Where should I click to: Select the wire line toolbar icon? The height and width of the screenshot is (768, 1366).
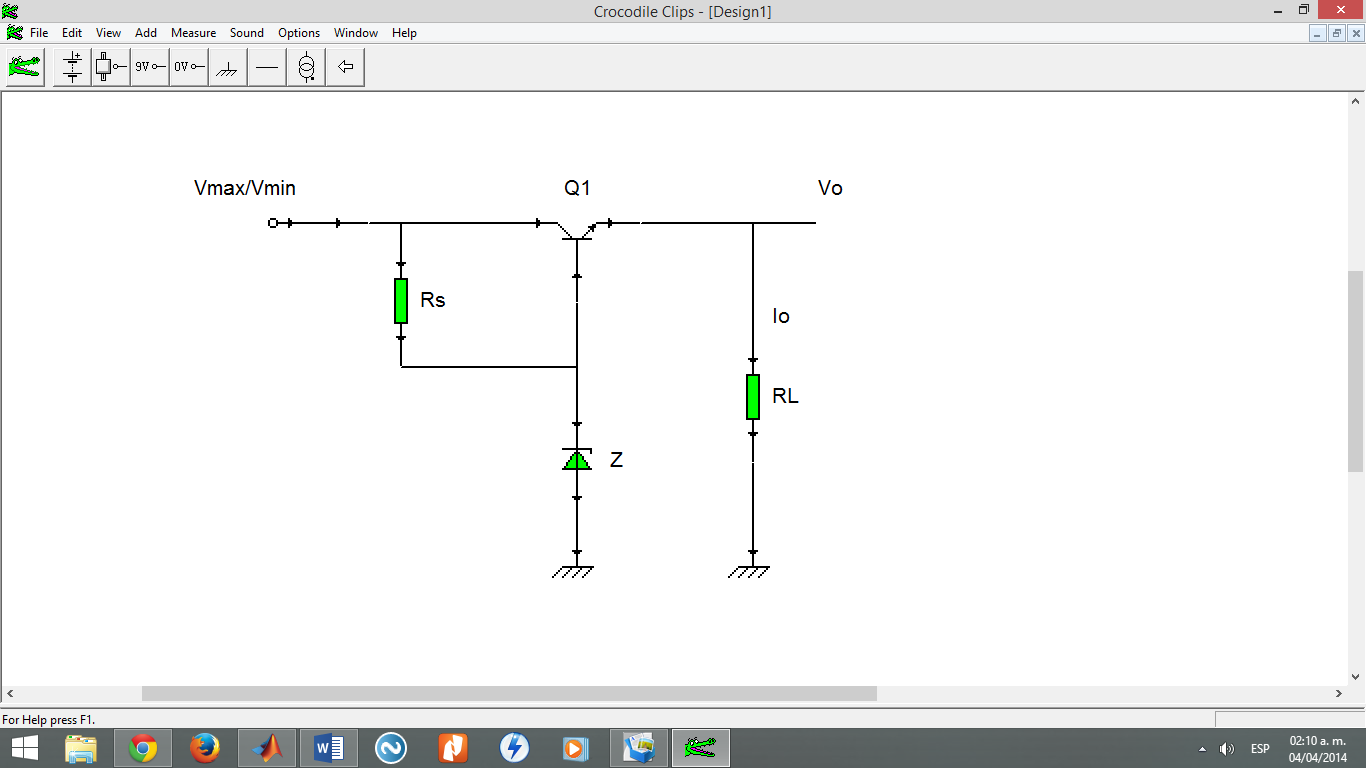267,67
